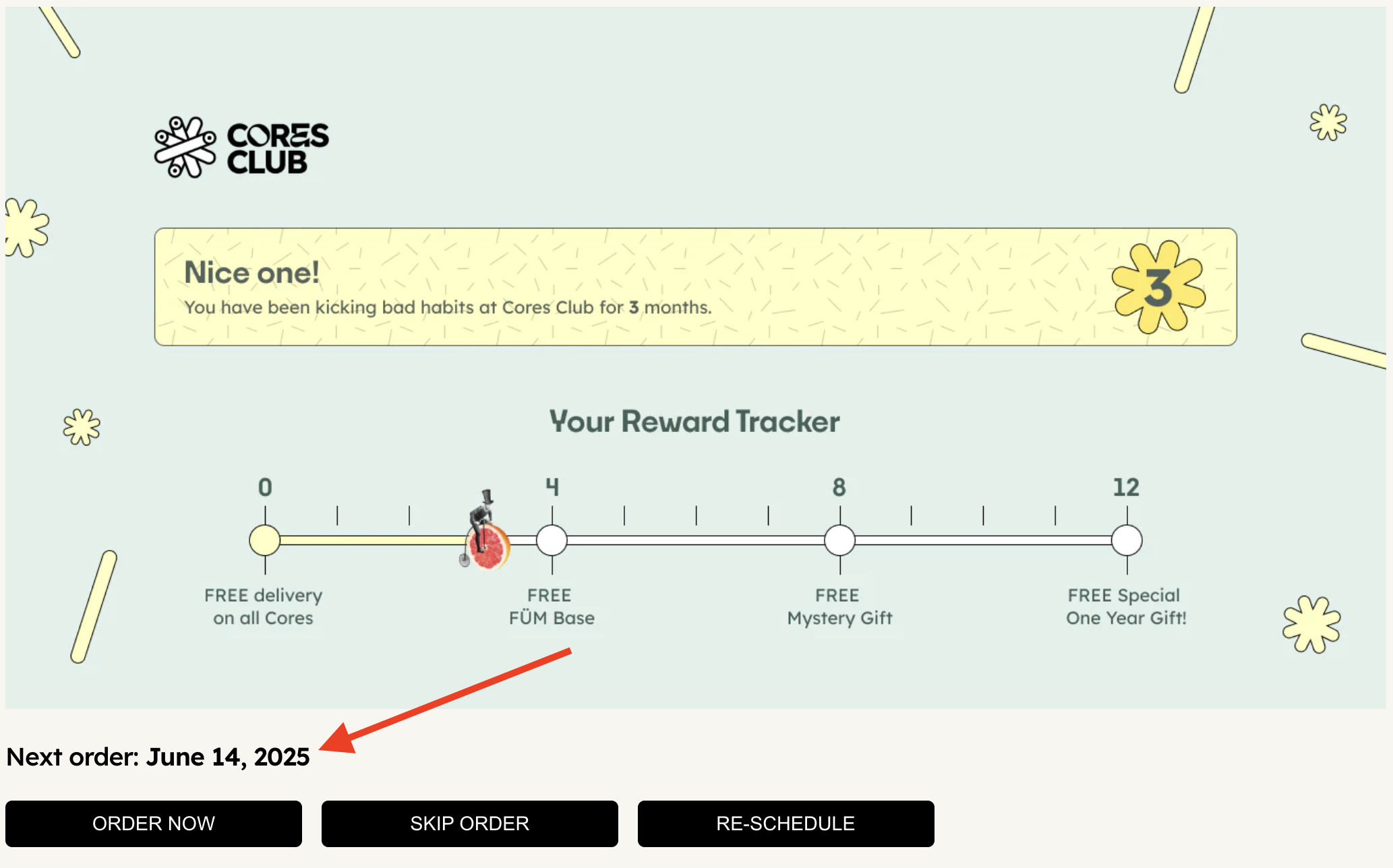Click the Nice one! banner heading

251,273
